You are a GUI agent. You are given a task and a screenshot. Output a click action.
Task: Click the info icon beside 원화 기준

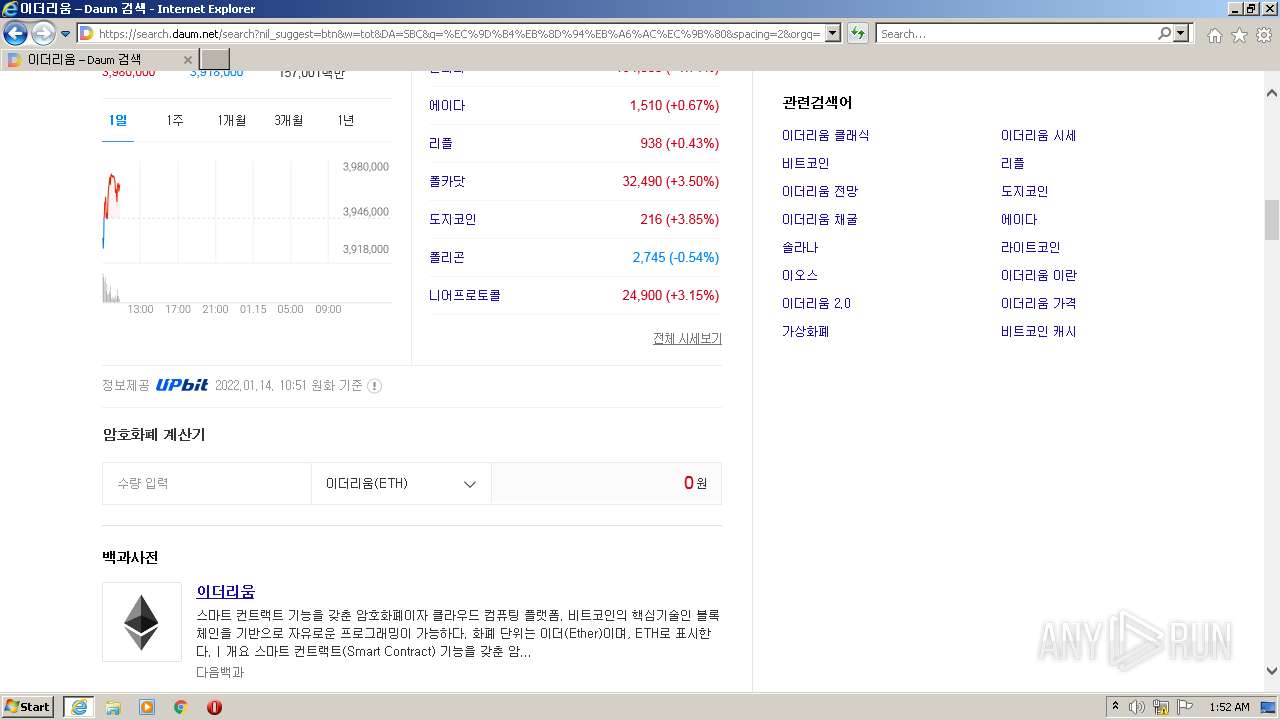pyautogui.click(x=374, y=386)
